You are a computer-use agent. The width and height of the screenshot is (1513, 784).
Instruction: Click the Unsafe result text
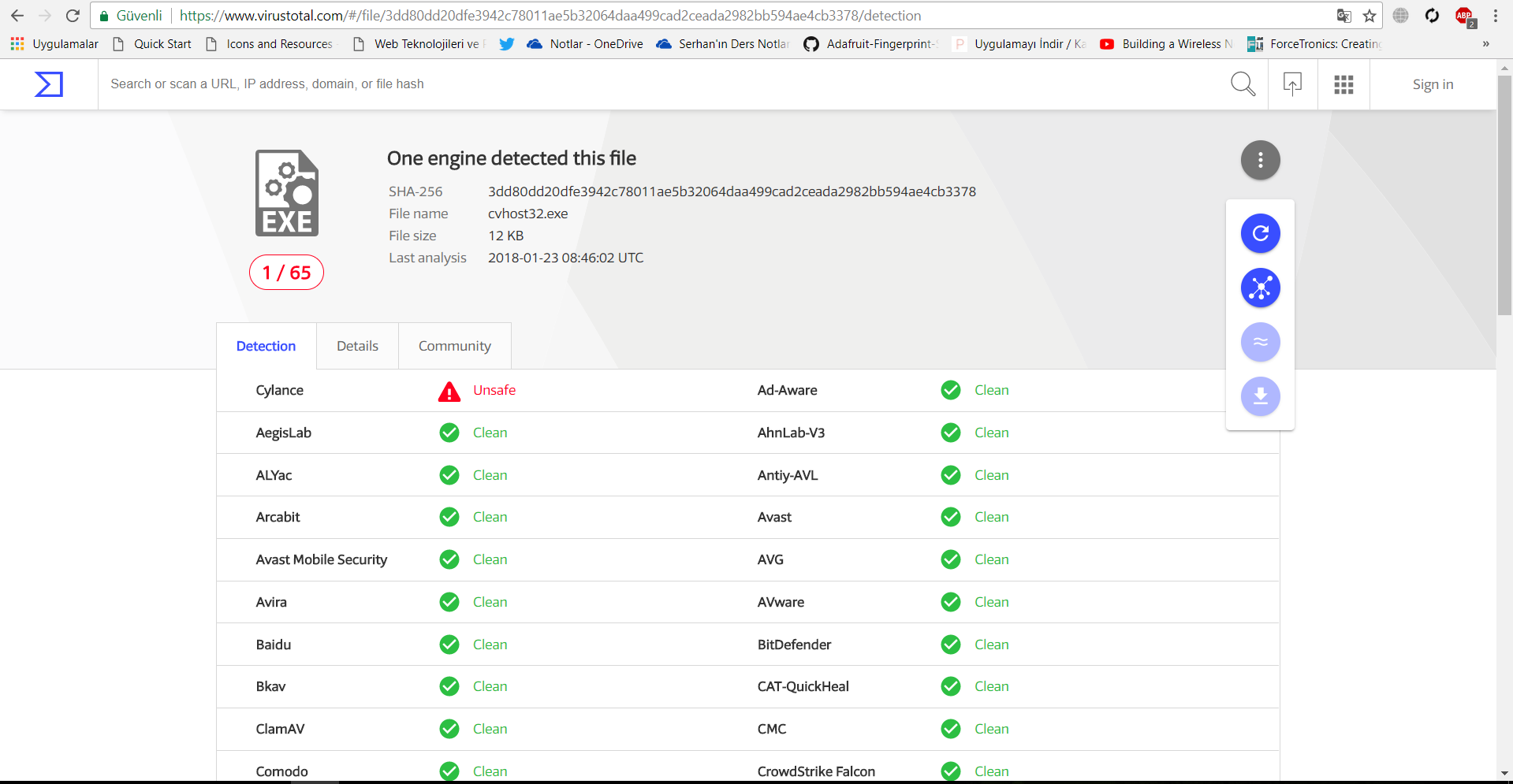coord(494,390)
